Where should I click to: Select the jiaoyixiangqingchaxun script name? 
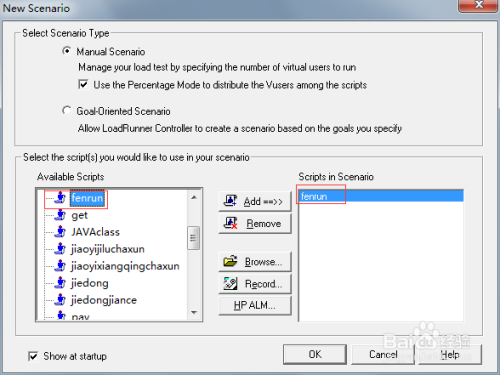coord(125,266)
